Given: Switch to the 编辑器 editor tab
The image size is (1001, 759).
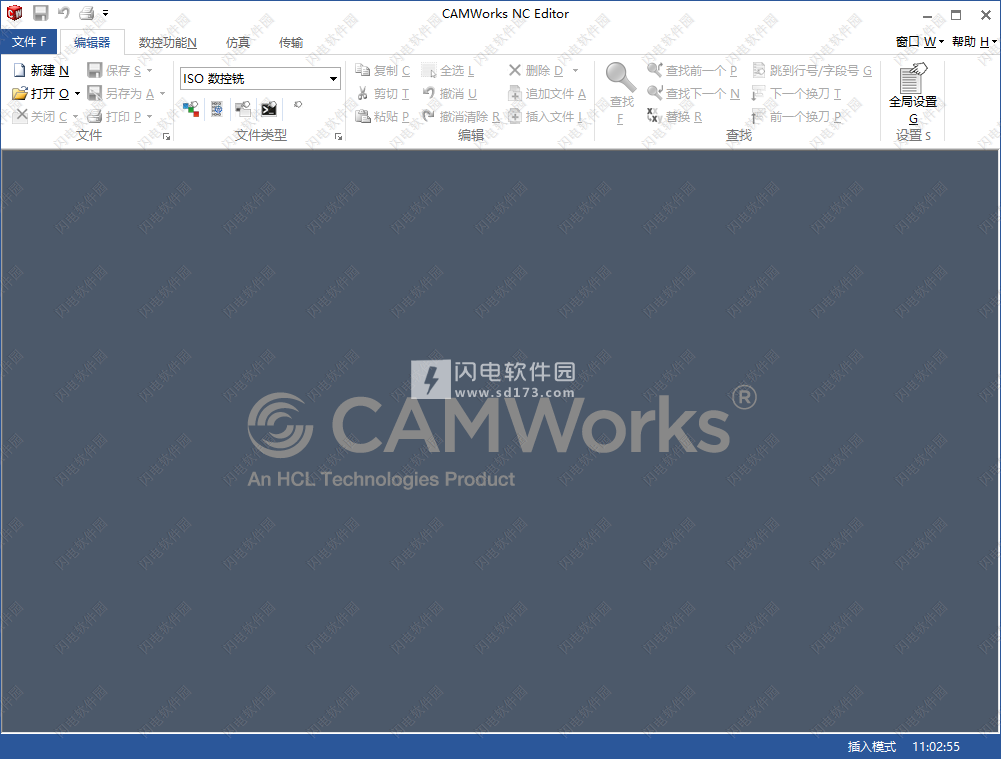Looking at the screenshot, I should [92, 42].
